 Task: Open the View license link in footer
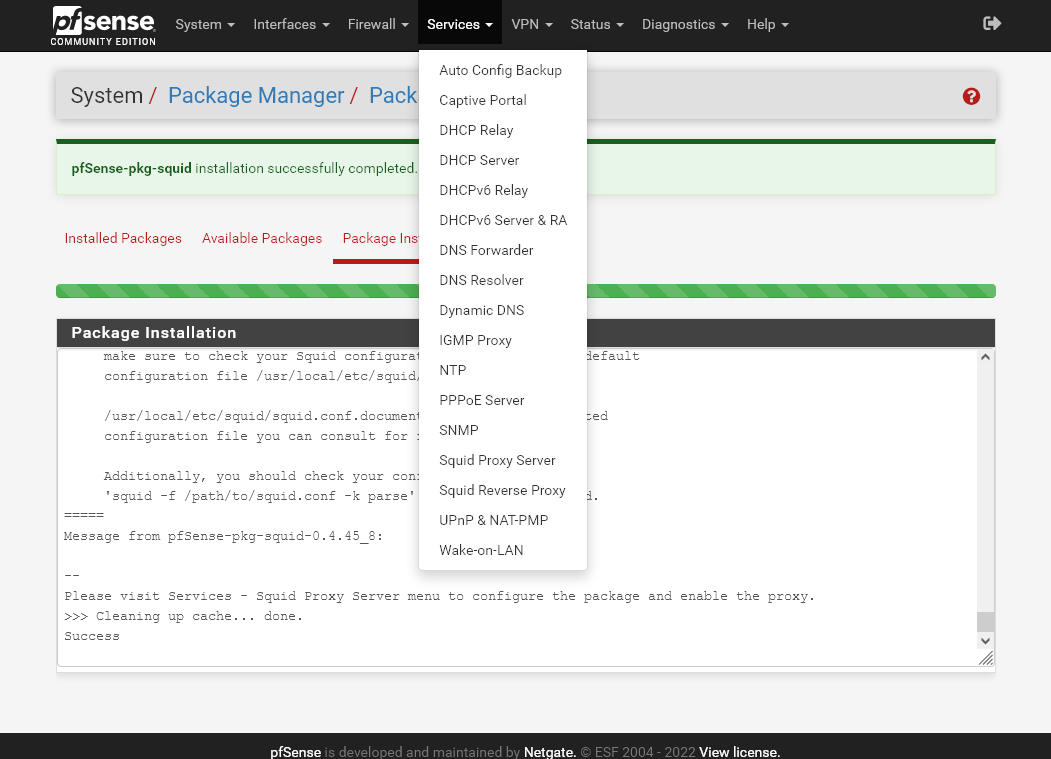[737, 752]
